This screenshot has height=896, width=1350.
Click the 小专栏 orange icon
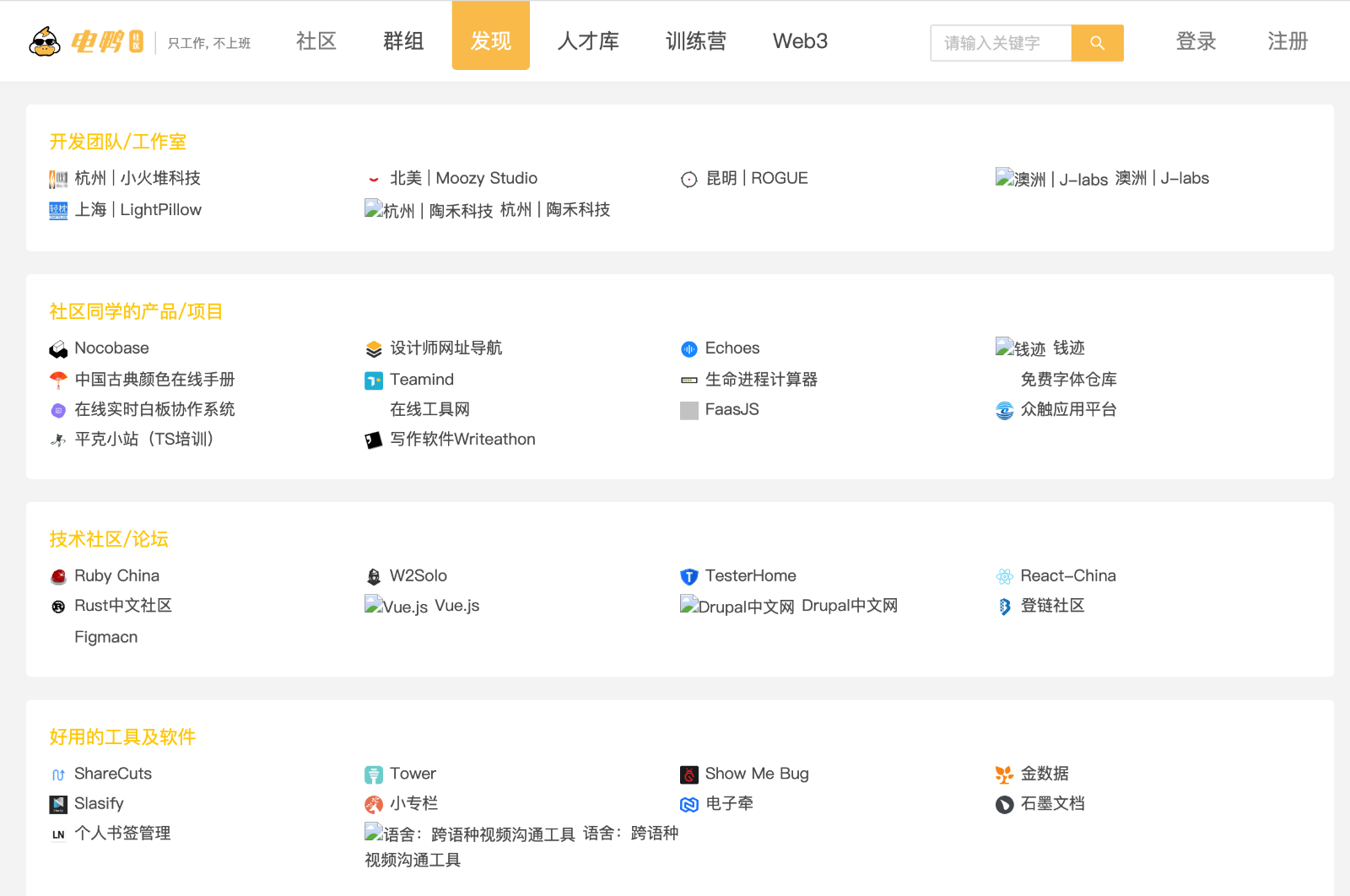point(374,805)
